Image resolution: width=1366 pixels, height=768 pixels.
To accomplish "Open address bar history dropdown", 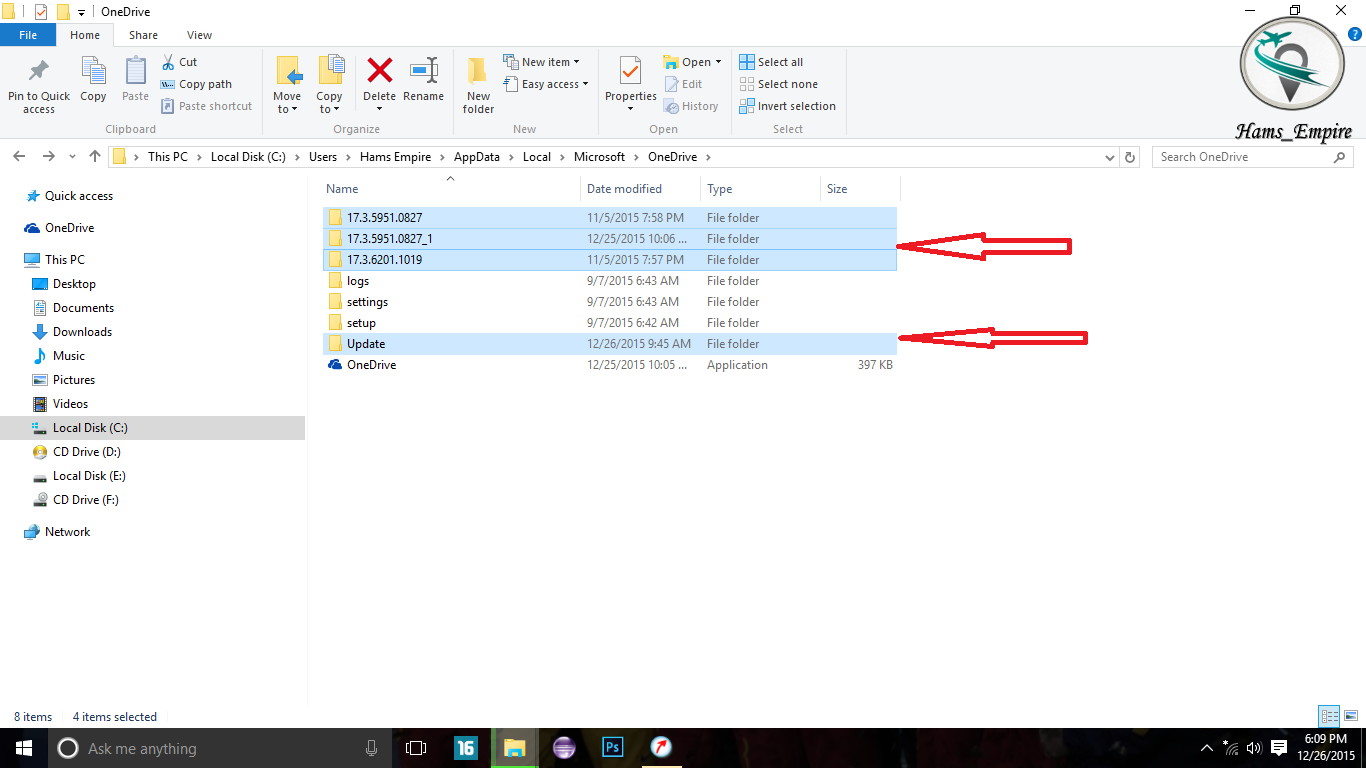I will [x=1110, y=157].
